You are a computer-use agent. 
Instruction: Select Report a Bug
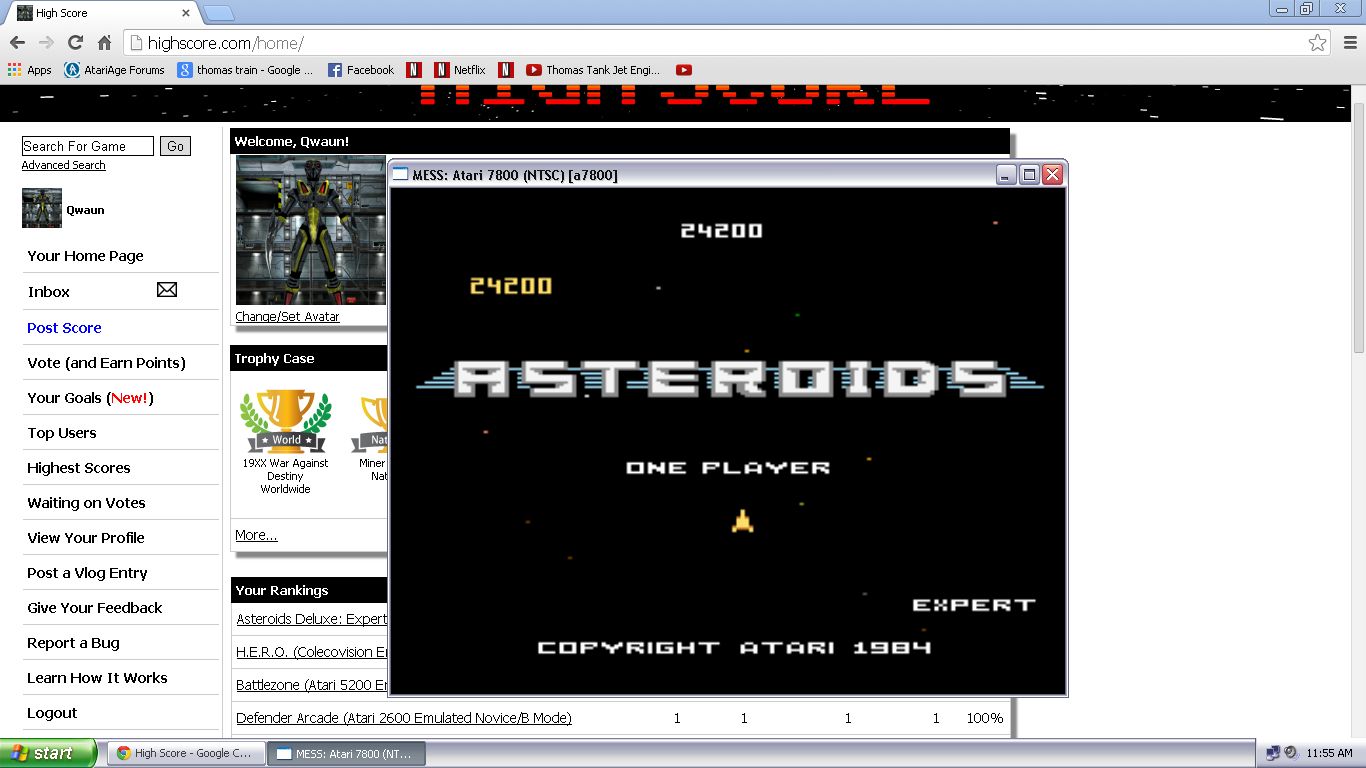[73, 643]
